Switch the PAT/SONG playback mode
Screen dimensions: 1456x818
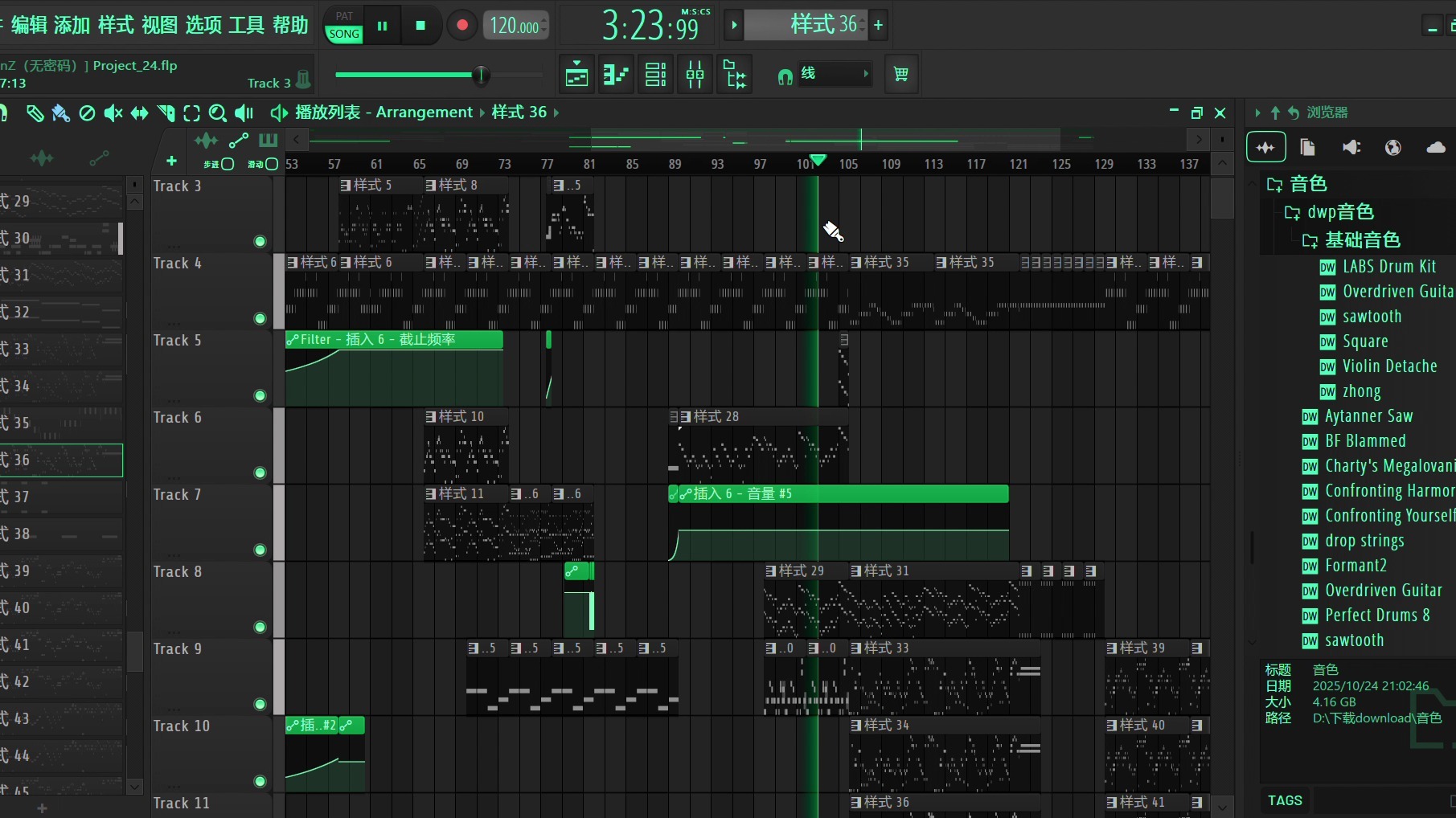point(344,25)
